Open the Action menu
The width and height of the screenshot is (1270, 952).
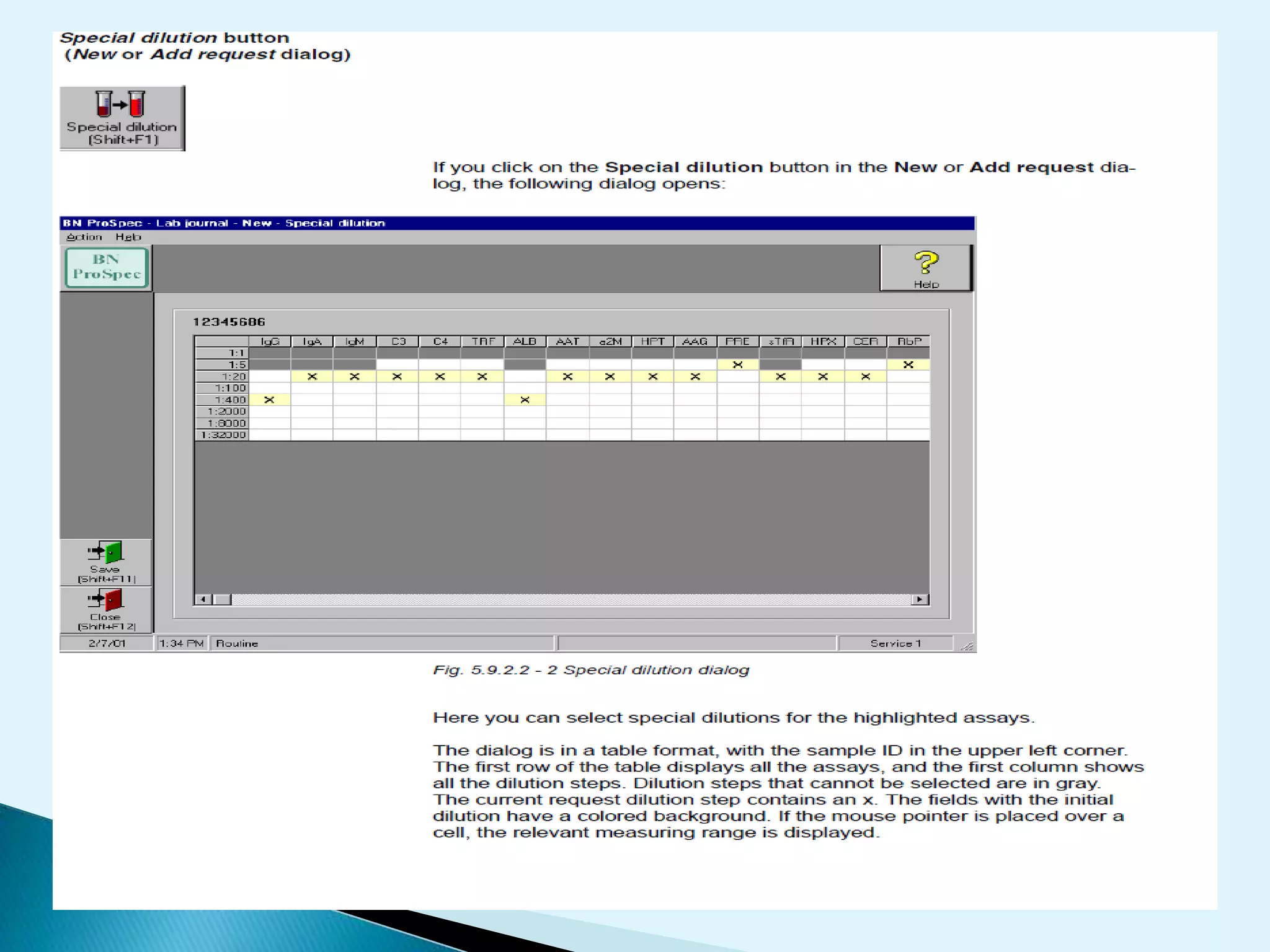coord(84,237)
